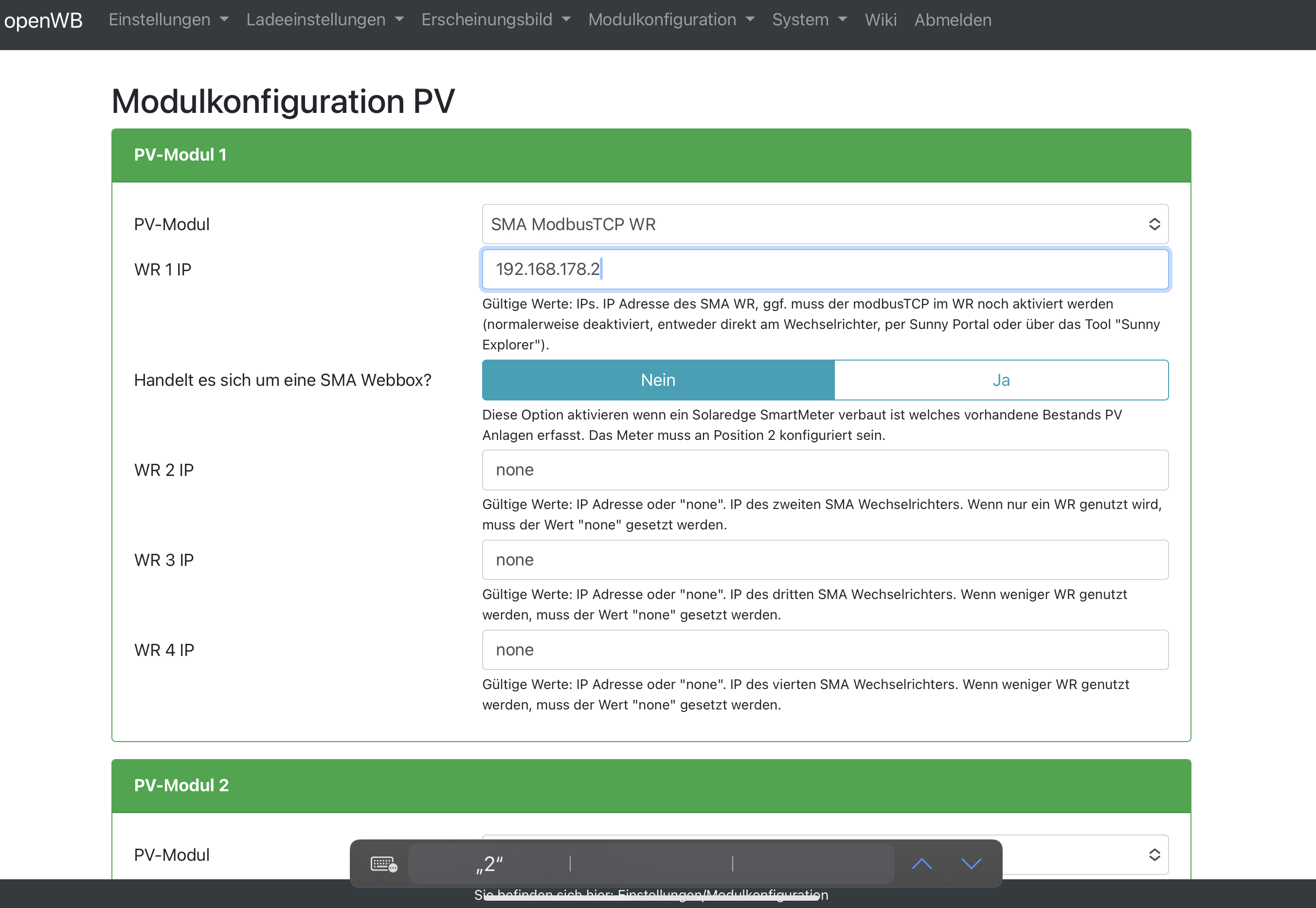Open the System menu

[809, 20]
